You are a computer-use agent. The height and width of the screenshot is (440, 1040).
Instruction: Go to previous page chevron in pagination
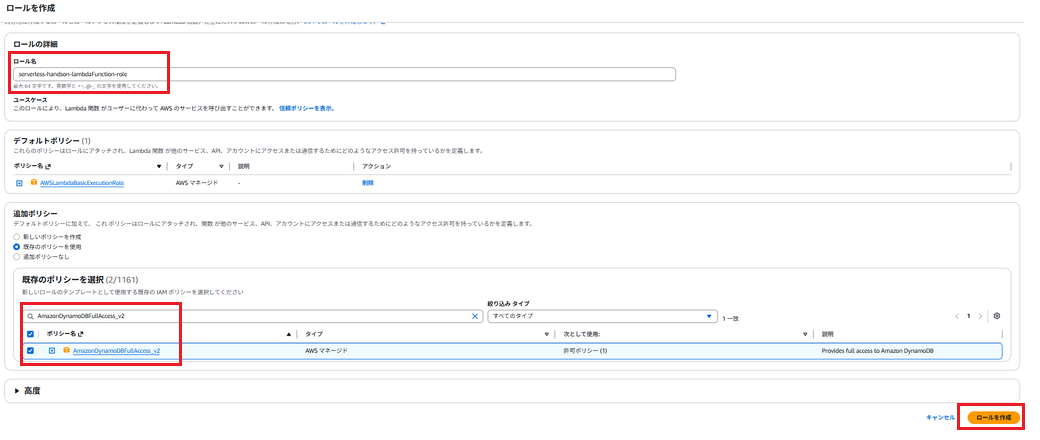pyautogui.click(x=956, y=317)
